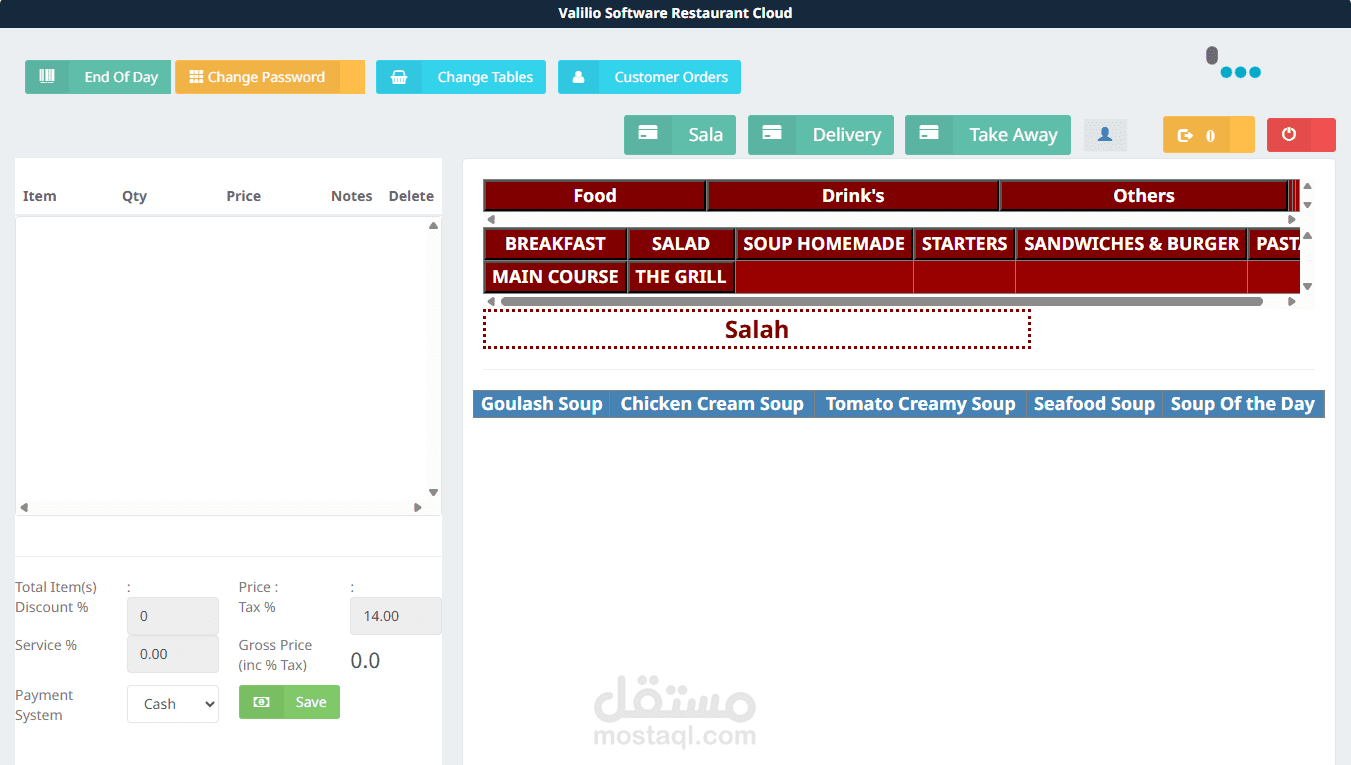Select the Others tab

(x=1143, y=195)
